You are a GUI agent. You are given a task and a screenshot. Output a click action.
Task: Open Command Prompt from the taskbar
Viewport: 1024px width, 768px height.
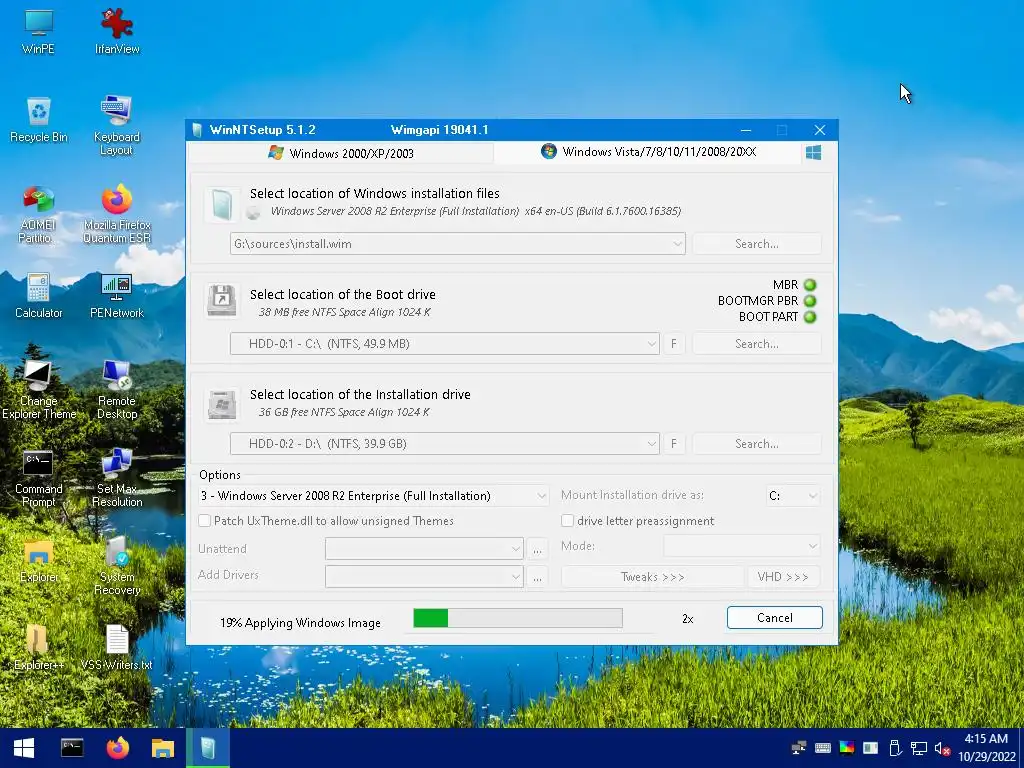[x=72, y=748]
